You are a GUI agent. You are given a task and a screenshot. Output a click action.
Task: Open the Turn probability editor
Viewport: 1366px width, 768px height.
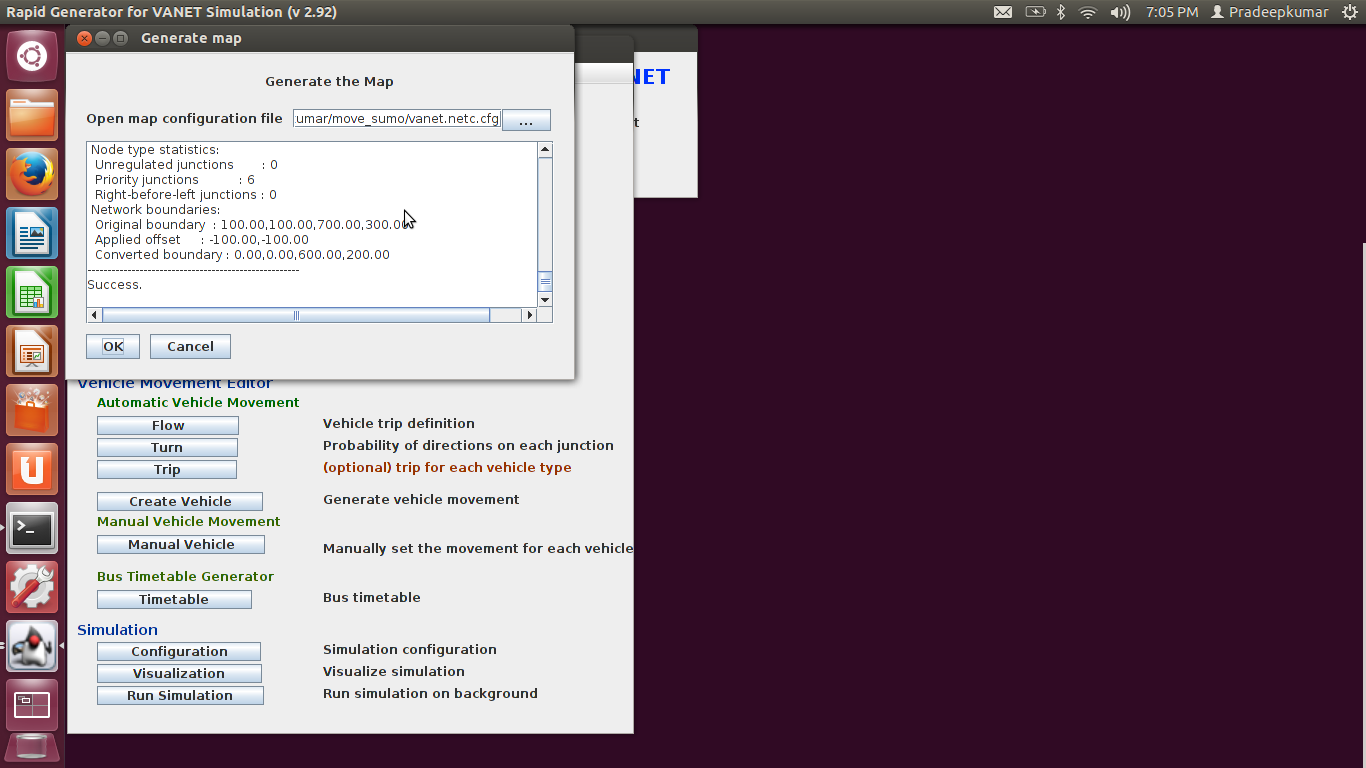167,447
